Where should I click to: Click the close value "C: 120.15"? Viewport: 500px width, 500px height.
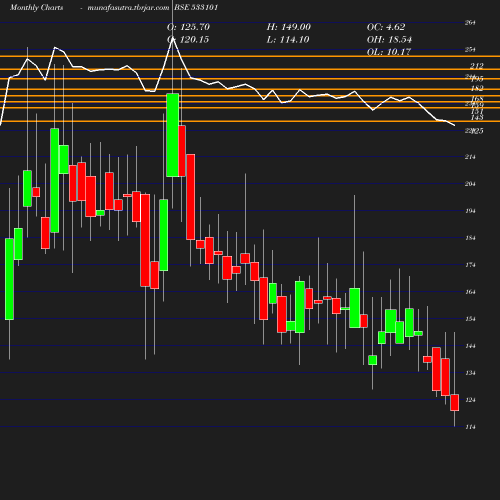(x=188, y=39)
